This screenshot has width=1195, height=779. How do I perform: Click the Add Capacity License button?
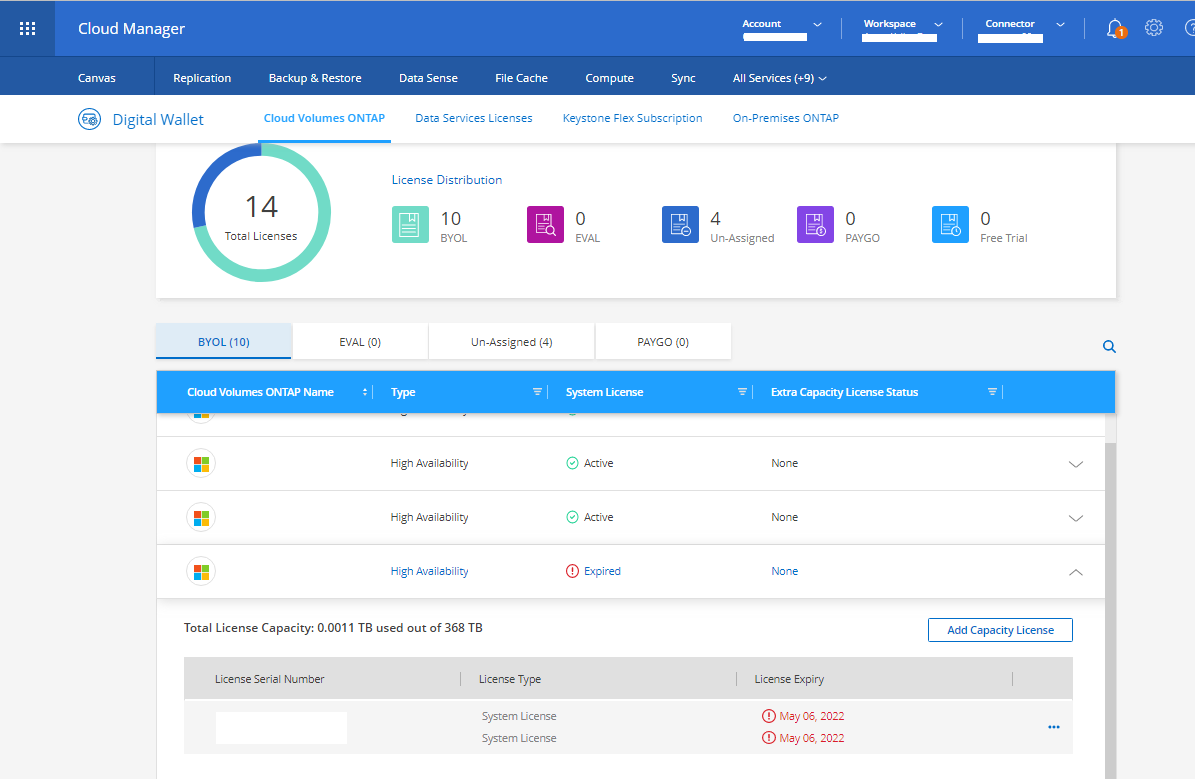pyautogui.click(x=1000, y=630)
